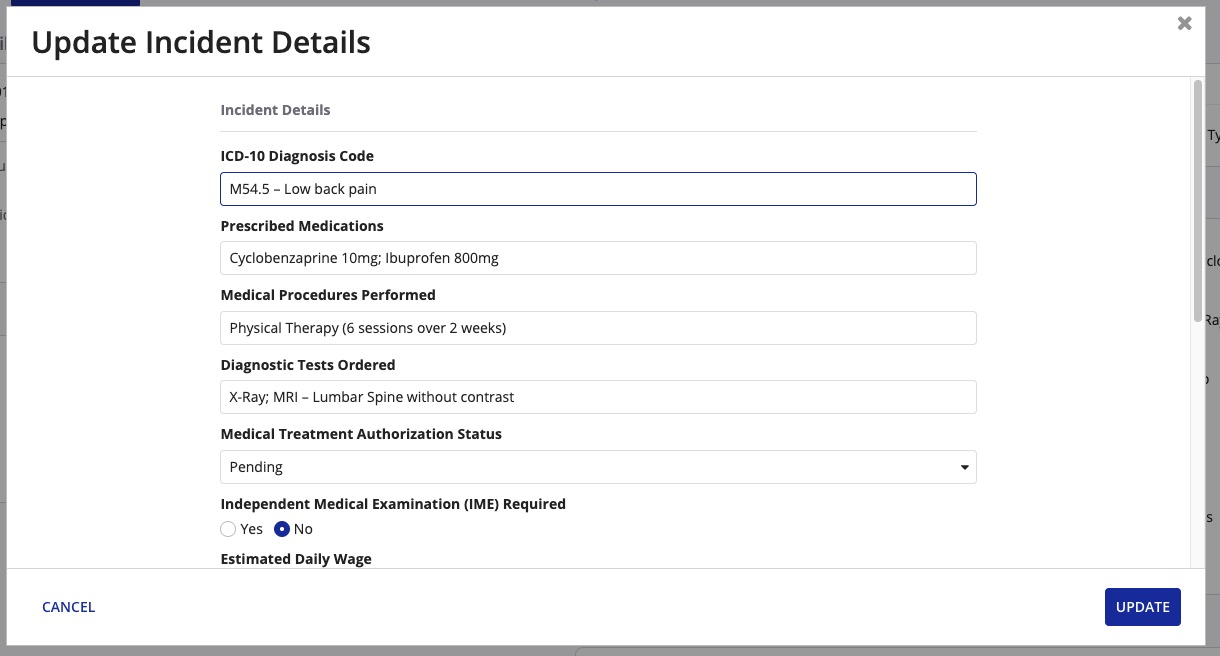The width and height of the screenshot is (1220, 656).
Task: Click the Incident Details section heading
Action: tap(275, 110)
